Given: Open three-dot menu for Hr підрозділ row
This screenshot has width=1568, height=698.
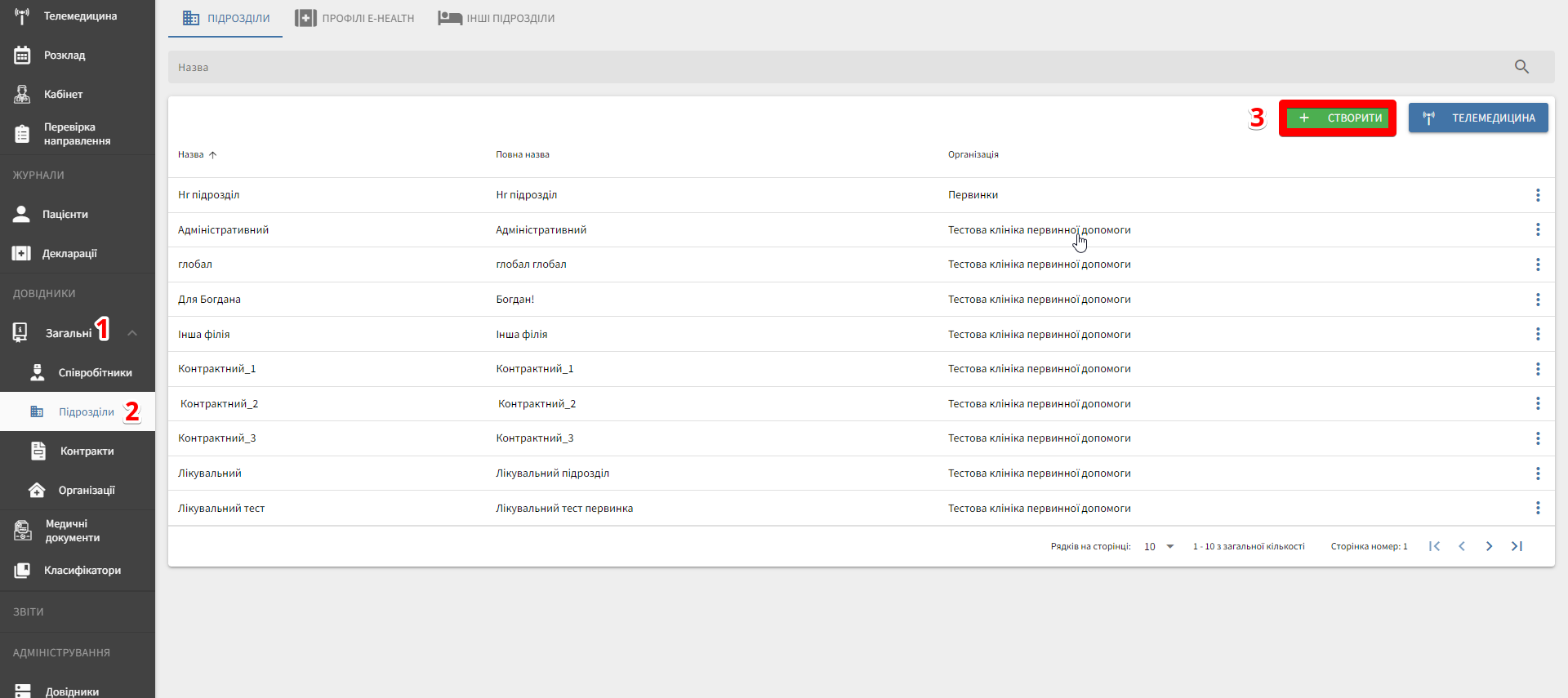Looking at the screenshot, I should click(1537, 195).
